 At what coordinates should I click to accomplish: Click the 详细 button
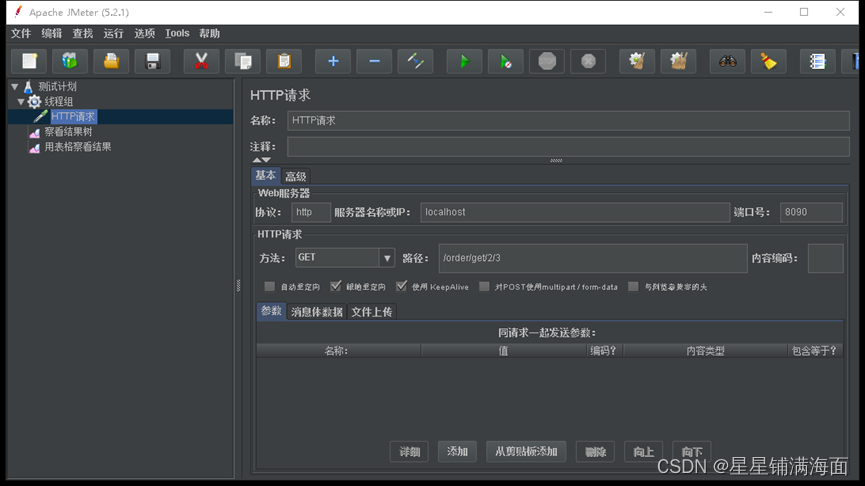pos(409,452)
